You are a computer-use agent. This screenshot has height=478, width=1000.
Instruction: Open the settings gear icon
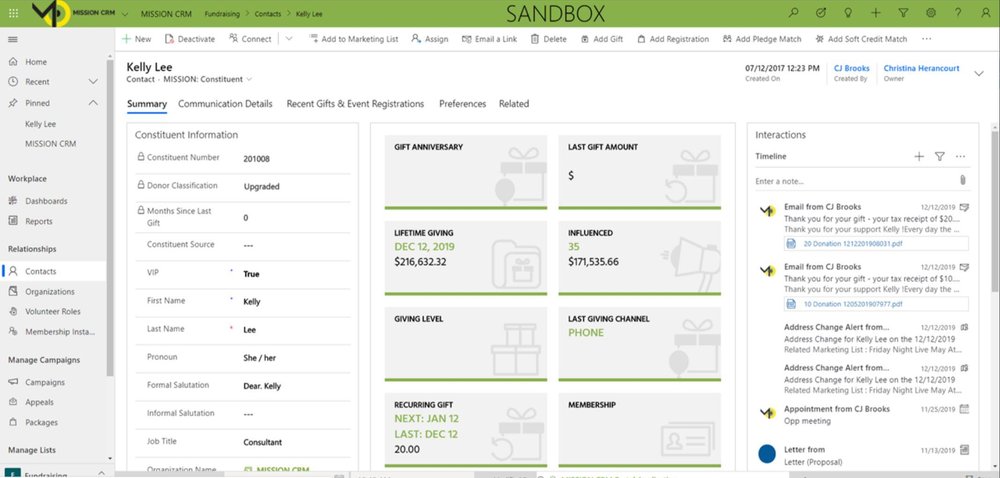click(x=930, y=13)
